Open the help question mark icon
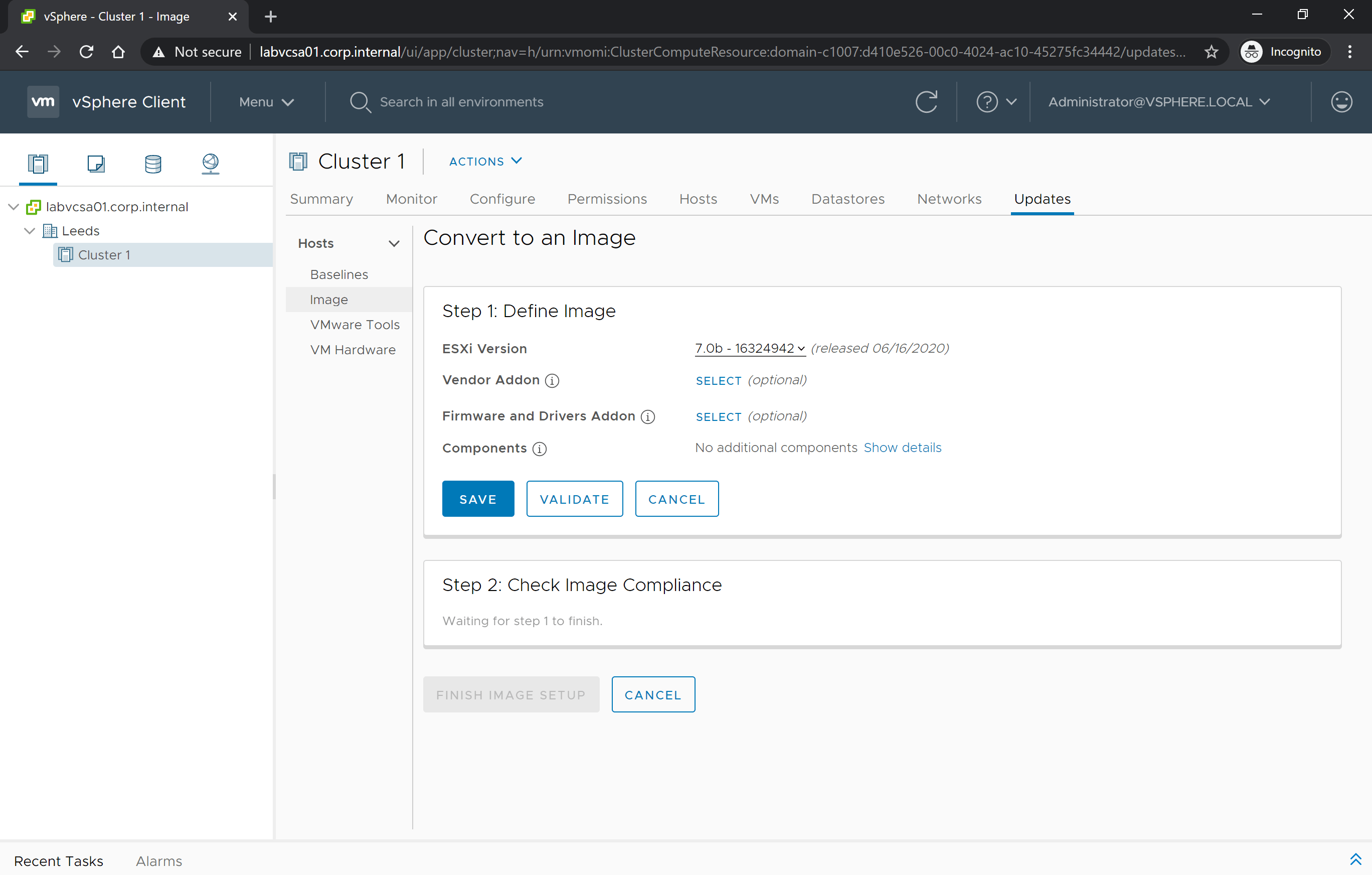1372x875 pixels. pos(987,101)
